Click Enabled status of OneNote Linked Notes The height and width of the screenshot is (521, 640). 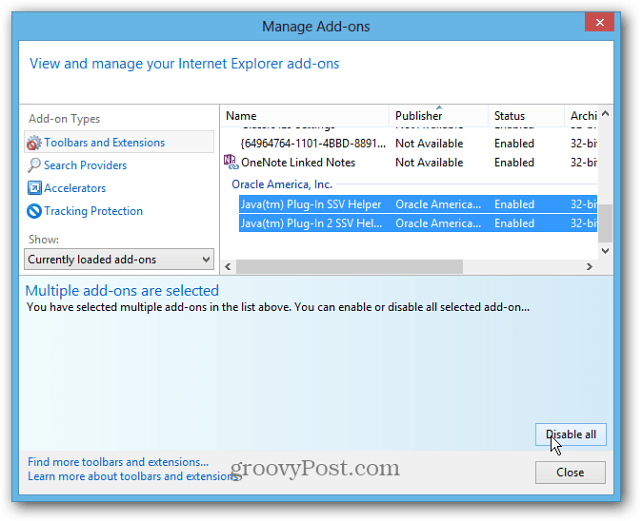point(514,163)
